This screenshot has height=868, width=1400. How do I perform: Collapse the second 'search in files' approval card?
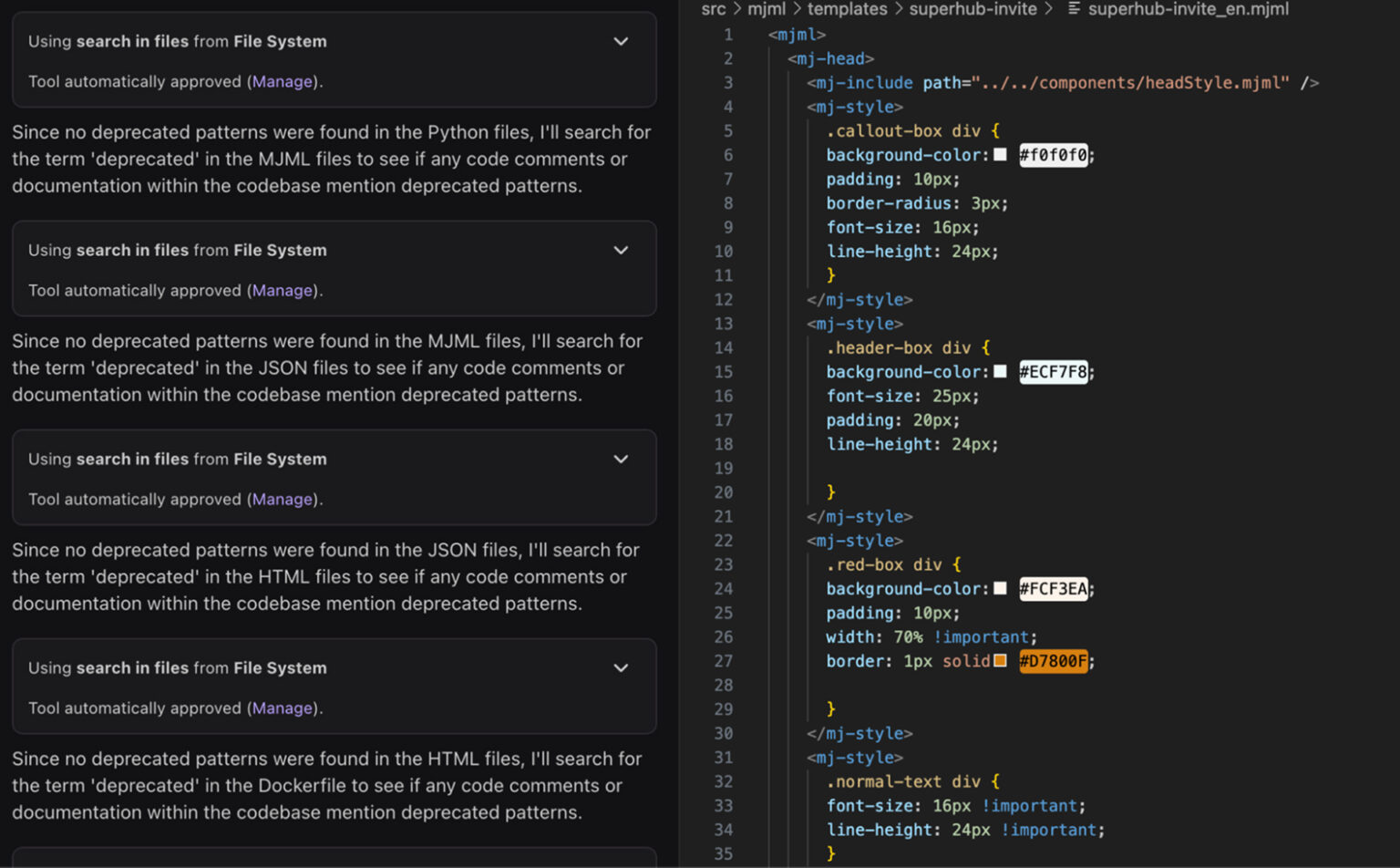tap(621, 250)
